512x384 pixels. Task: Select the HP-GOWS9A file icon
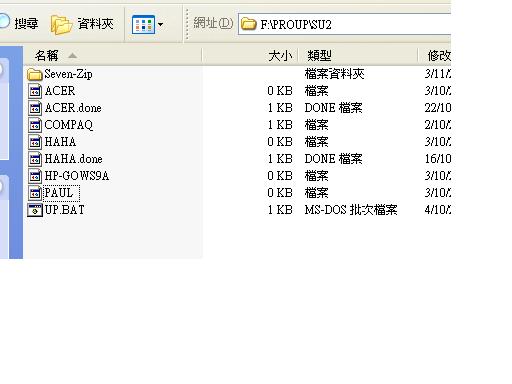point(35,176)
